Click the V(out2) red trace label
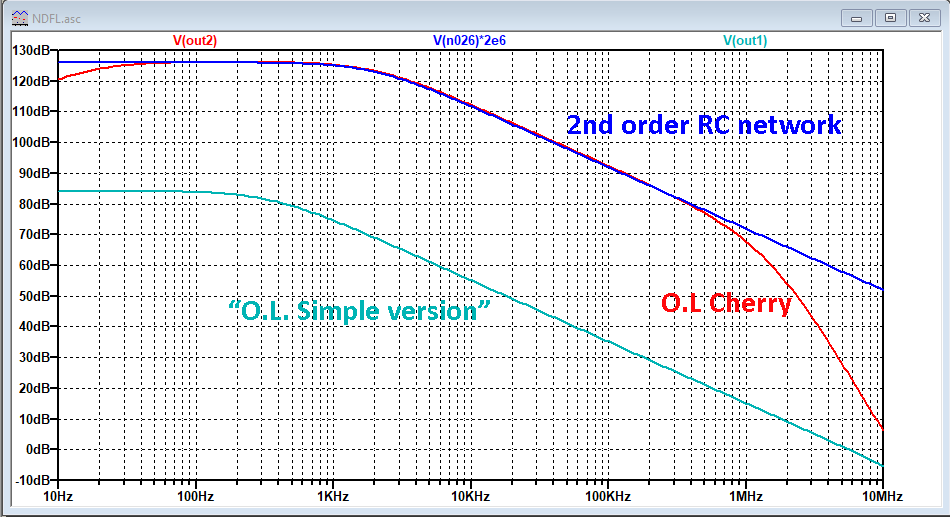Image resolution: width=950 pixels, height=517 pixels. [195, 41]
